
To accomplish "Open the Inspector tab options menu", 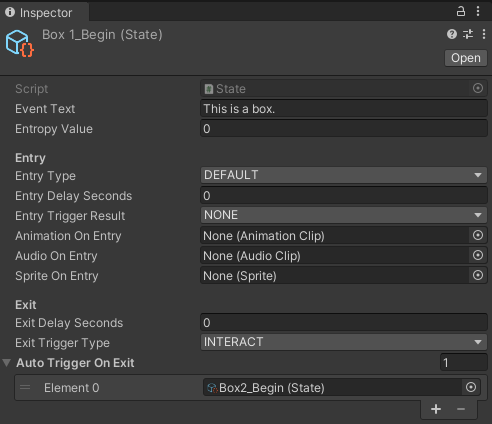I will pos(478,11).
